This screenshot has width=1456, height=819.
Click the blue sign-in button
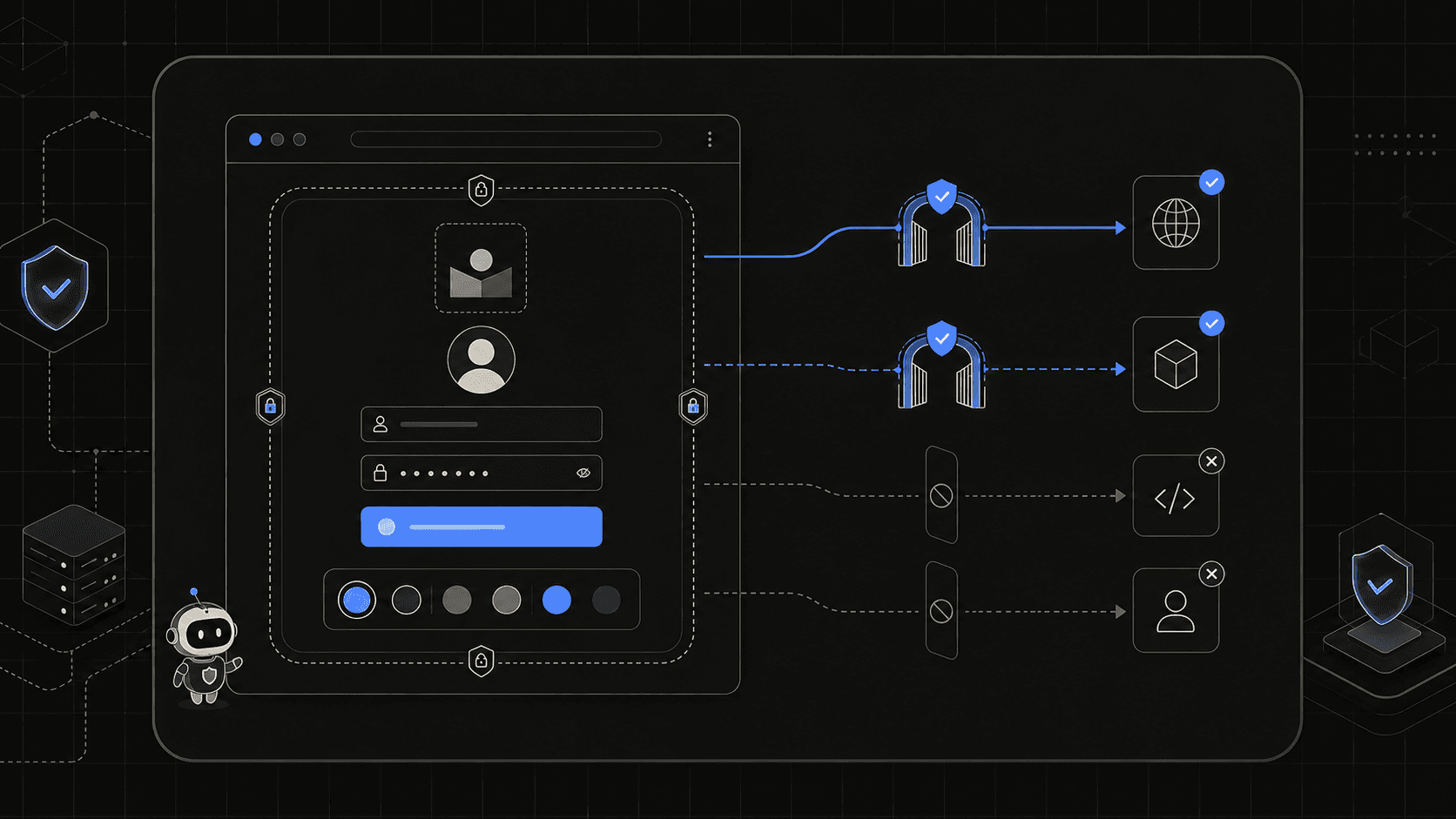[482, 527]
